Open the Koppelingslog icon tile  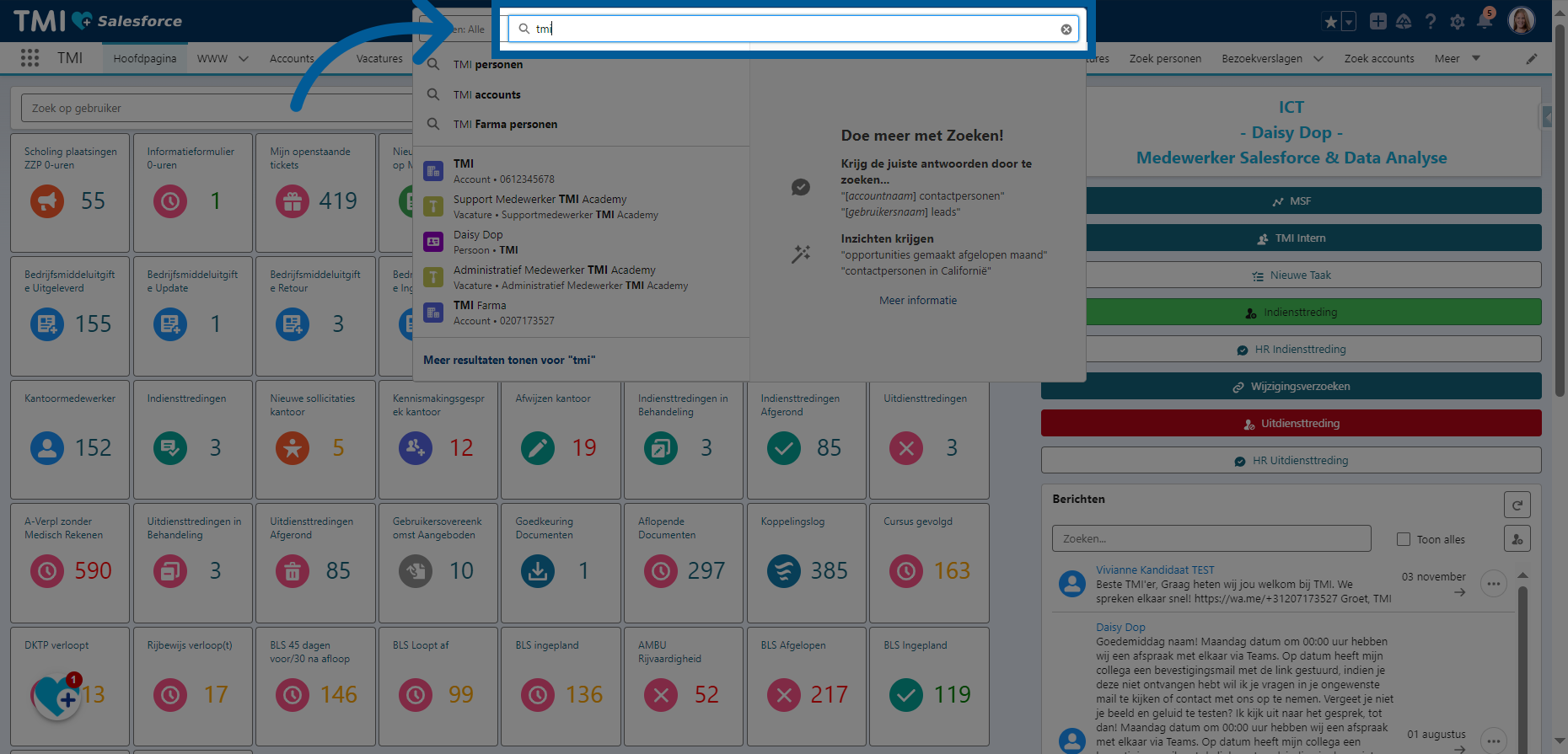[x=784, y=571]
